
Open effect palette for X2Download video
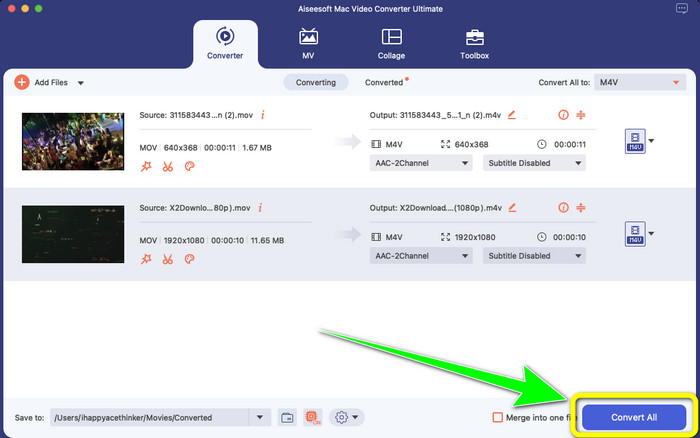click(189, 259)
